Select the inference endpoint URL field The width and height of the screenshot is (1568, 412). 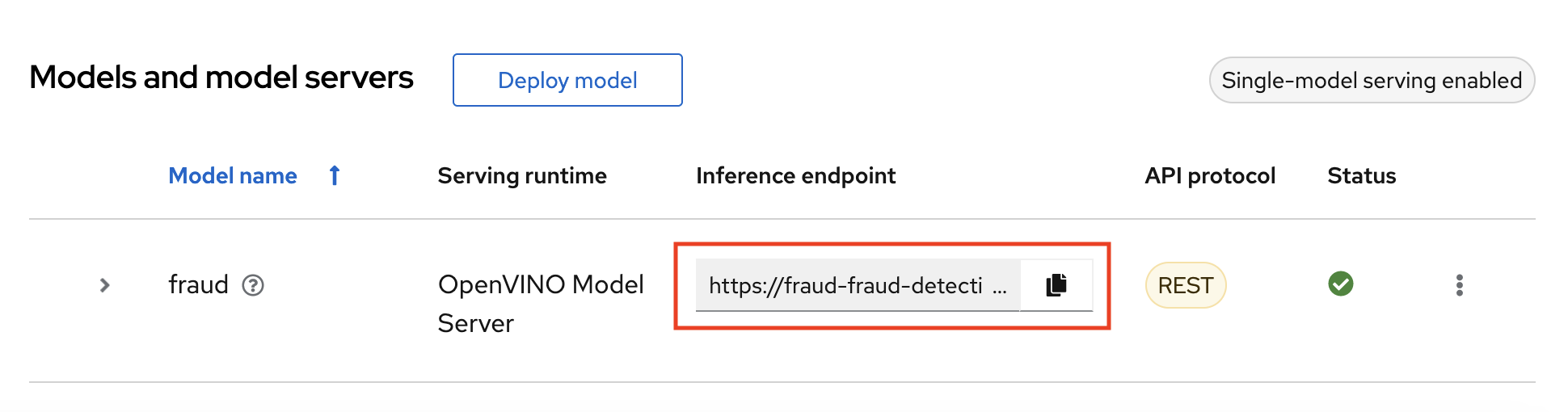click(845, 285)
